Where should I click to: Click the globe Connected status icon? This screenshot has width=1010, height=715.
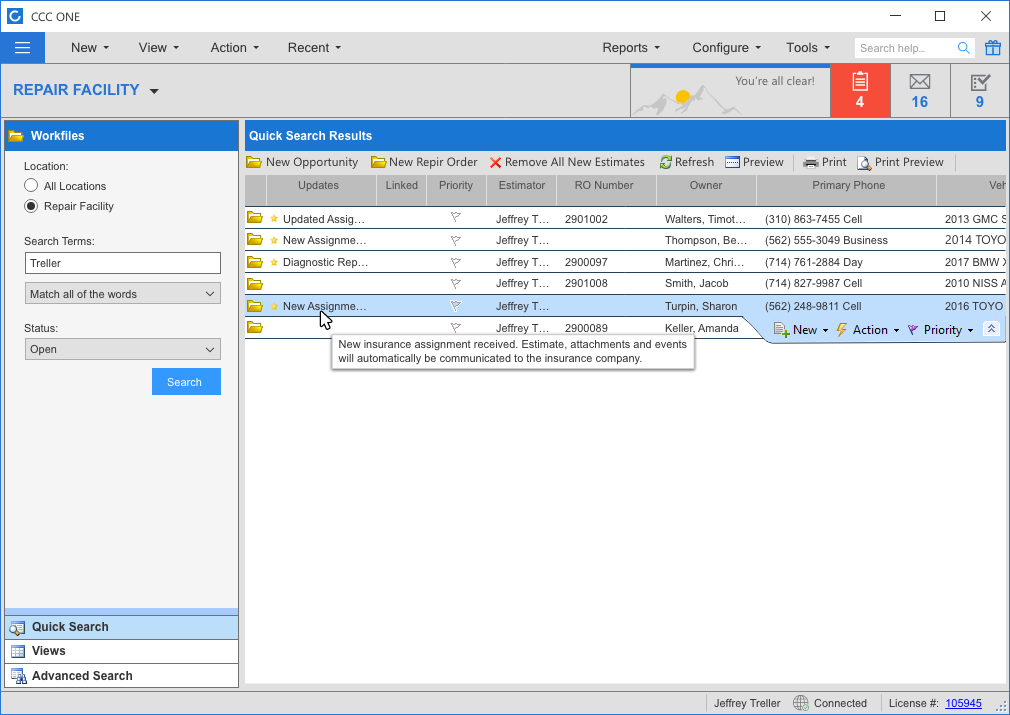pyautogui.click(x=801, y=703)
